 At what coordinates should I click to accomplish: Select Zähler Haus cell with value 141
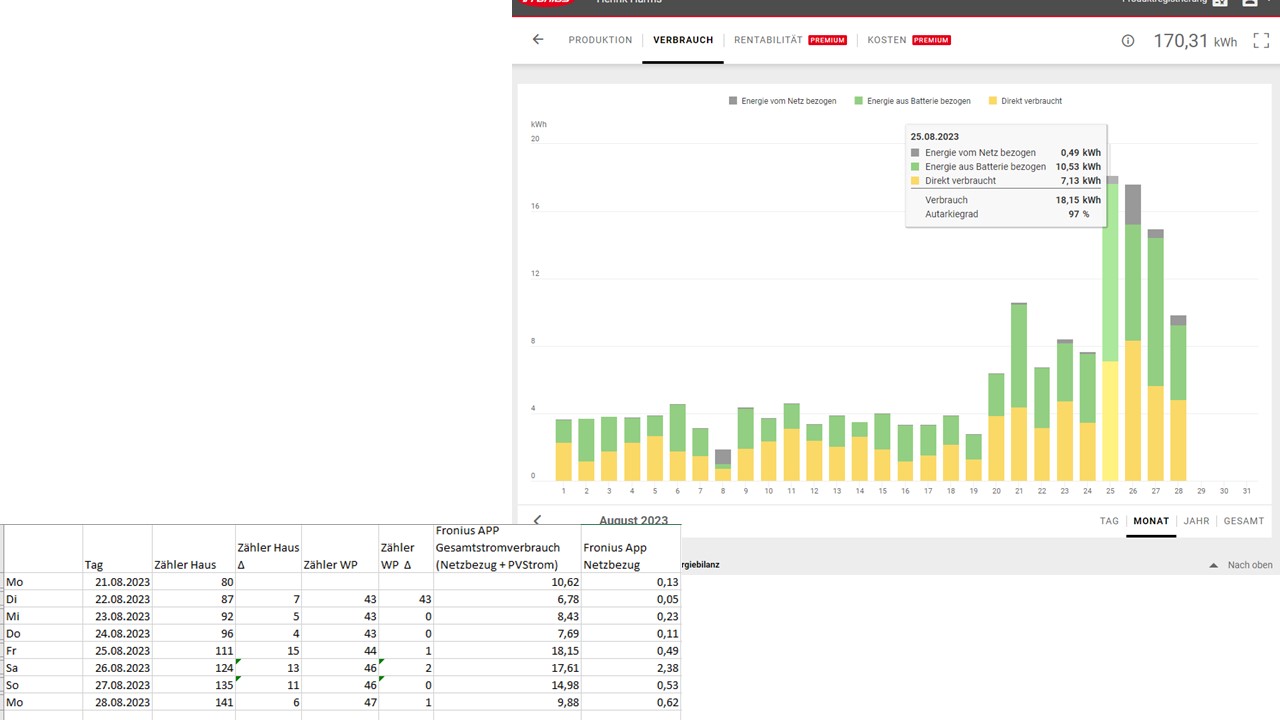coord(193,702)
